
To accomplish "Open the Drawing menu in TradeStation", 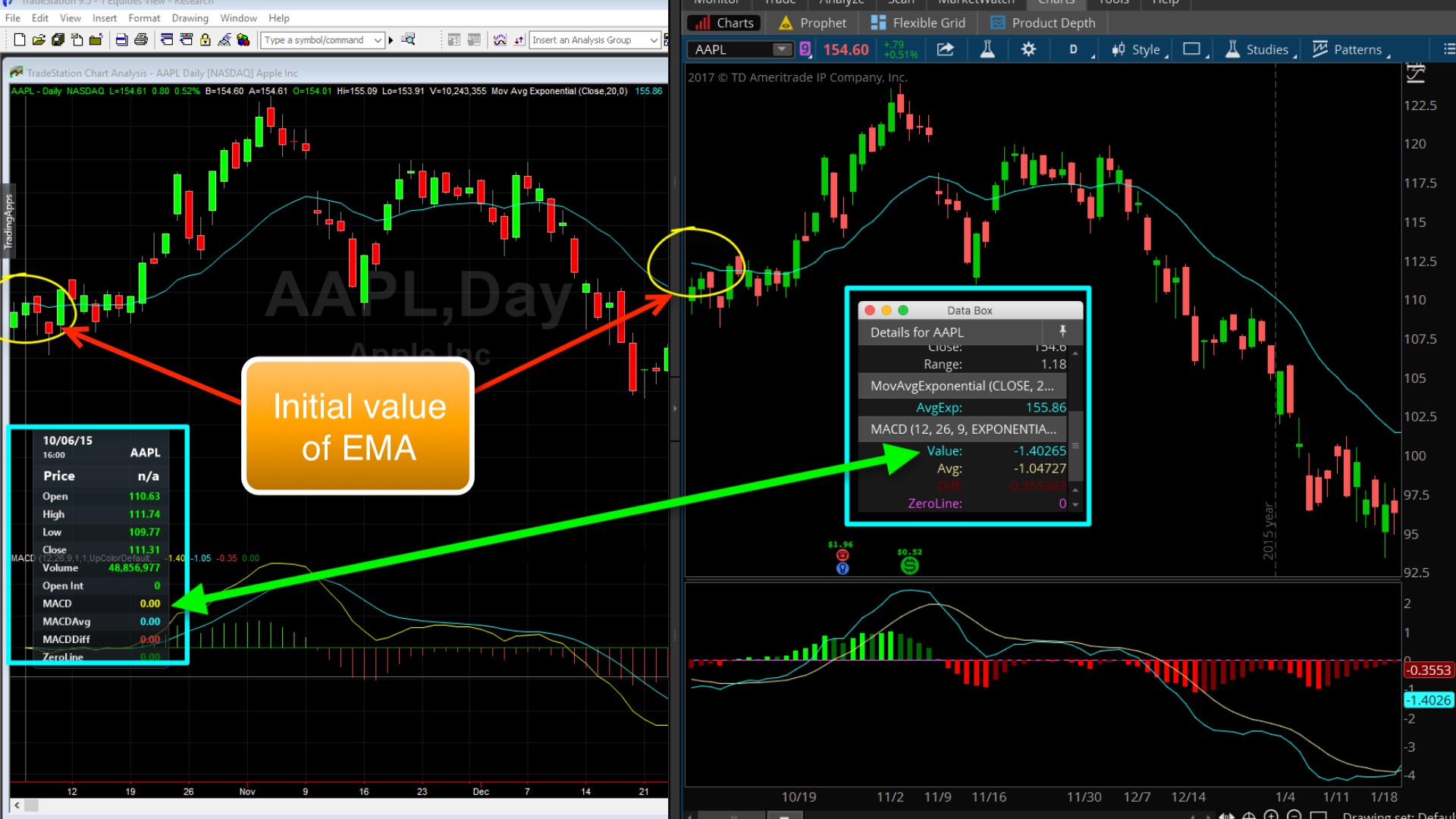I will [190, 17].
